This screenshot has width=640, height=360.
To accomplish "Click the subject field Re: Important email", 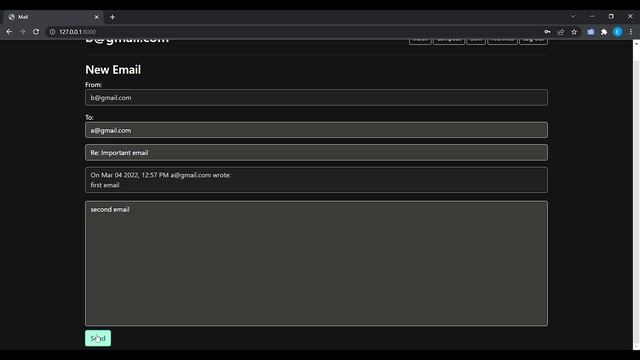I will coord(316,153).
